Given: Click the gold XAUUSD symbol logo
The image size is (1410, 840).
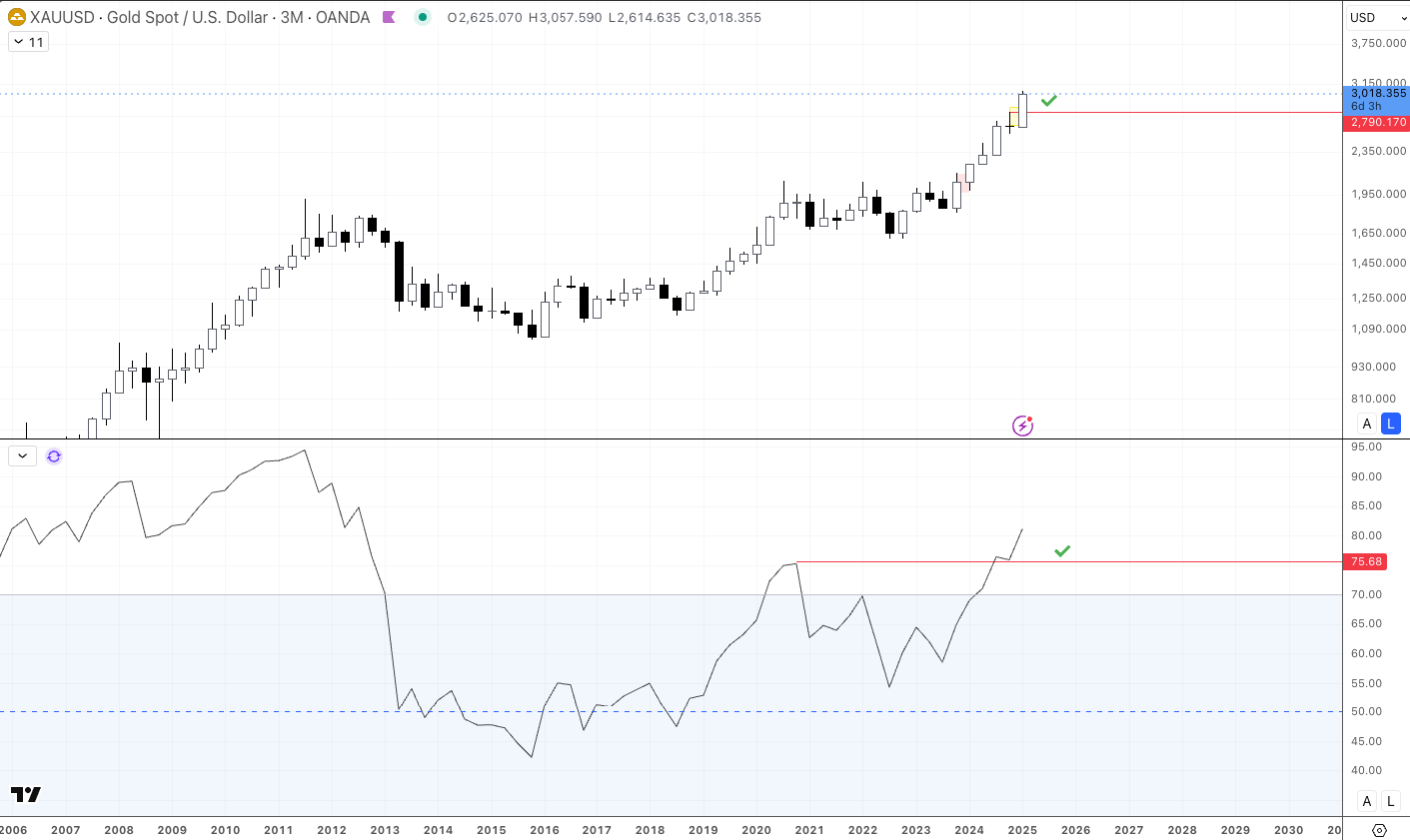Looking at the screenshot, I should click(x=16, y=17).
